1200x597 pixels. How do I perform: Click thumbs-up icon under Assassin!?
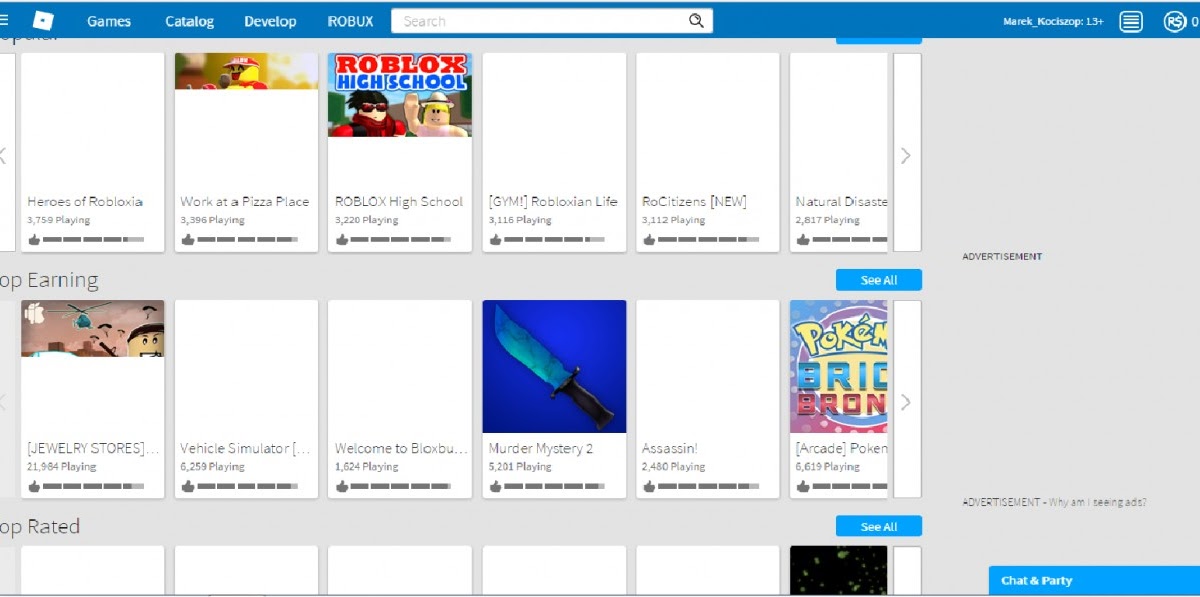[x=649, y=487]
